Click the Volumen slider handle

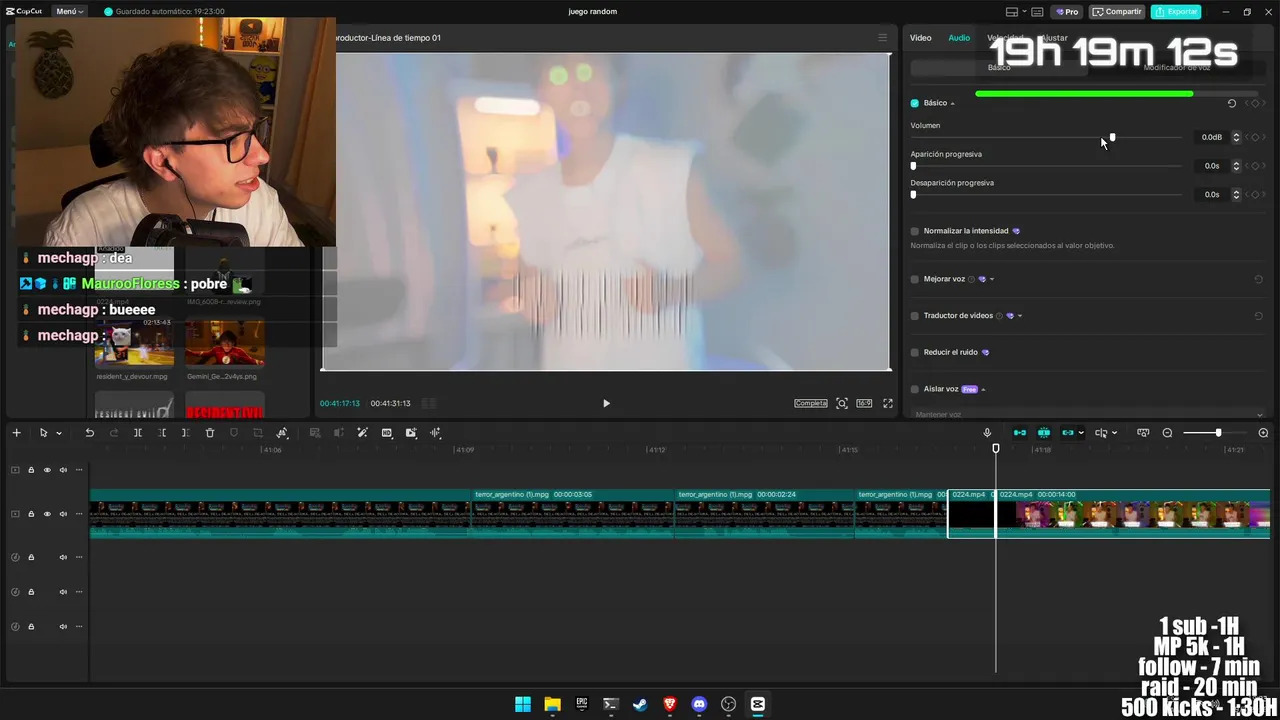tap(1112, 137)
